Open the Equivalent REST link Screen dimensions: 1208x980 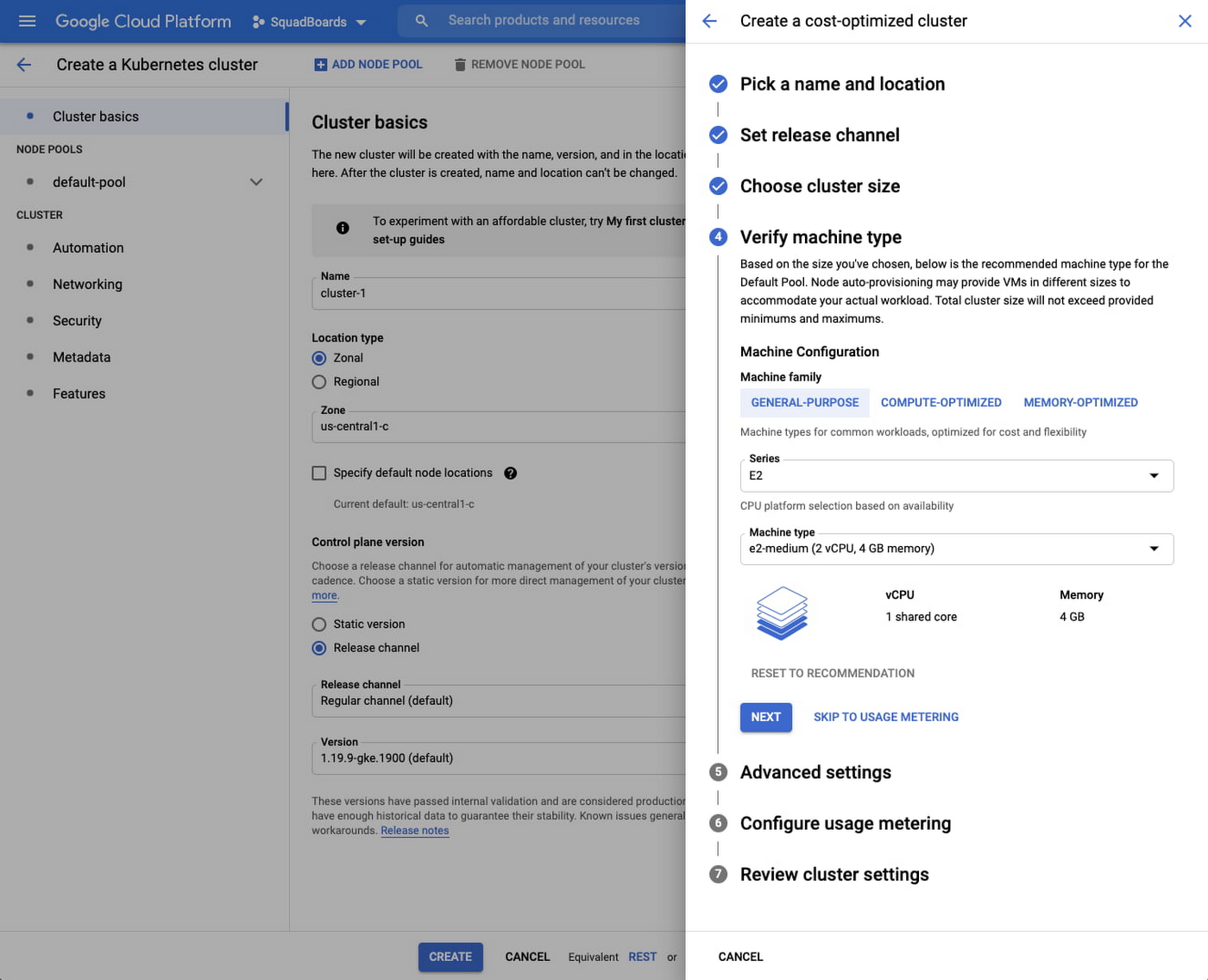[642, 957]
